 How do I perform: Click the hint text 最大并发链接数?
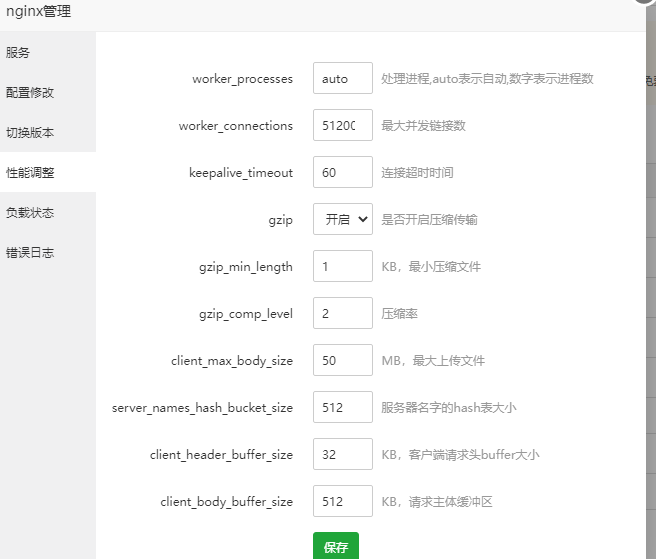pos(423,126)
